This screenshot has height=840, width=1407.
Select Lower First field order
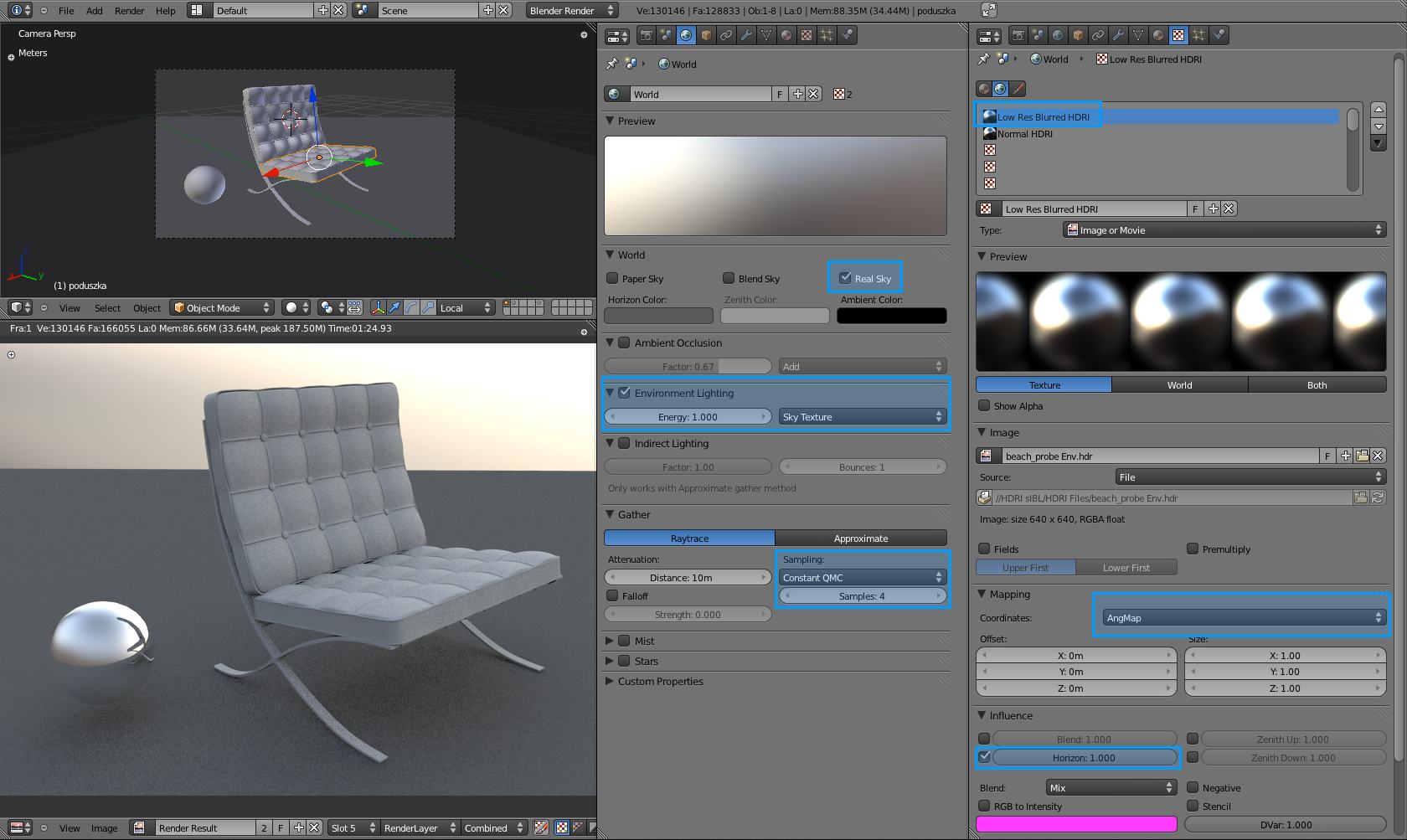coord(1126,567)
